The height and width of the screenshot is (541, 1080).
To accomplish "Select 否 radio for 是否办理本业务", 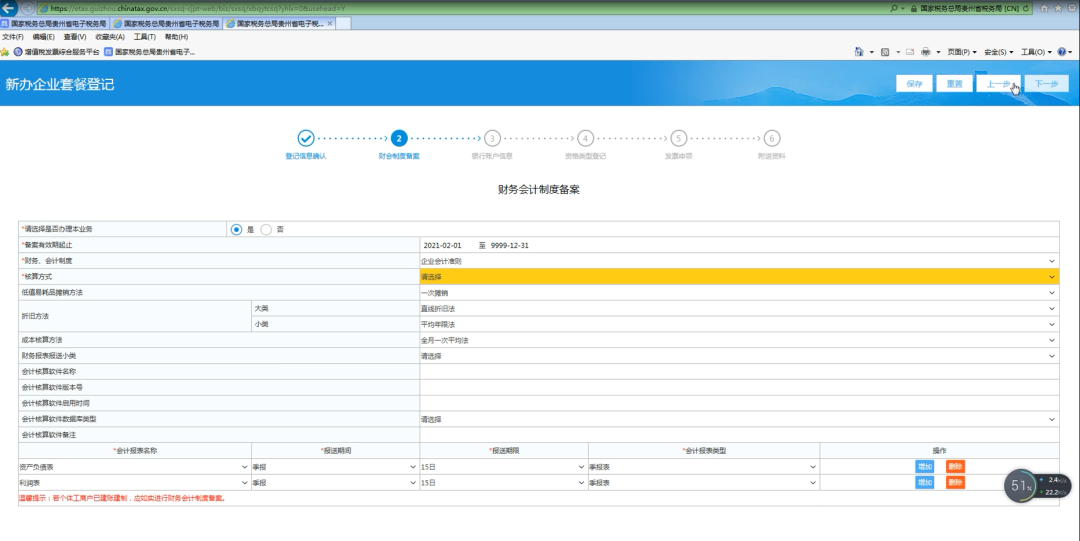I will (266, 229).
